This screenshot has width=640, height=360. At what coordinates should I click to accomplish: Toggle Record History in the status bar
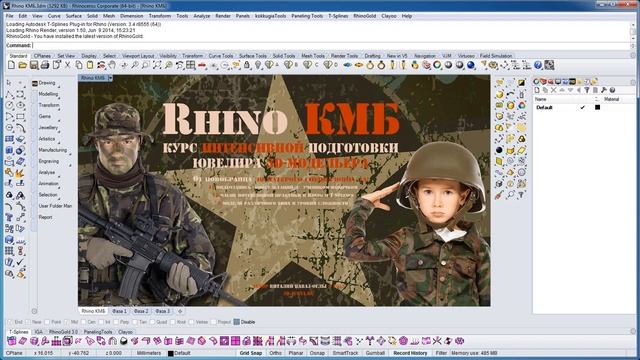410,353
